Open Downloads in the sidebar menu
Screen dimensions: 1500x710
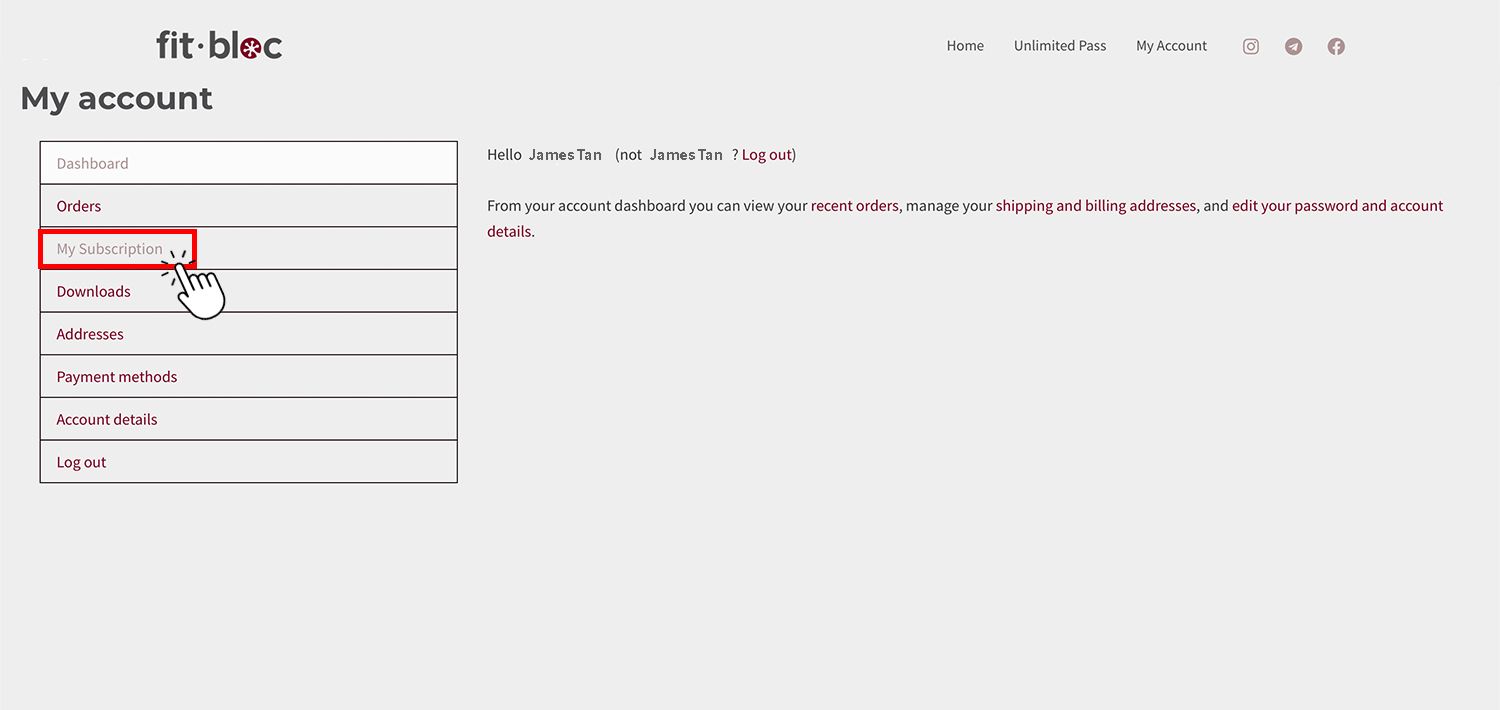(93, 291)
